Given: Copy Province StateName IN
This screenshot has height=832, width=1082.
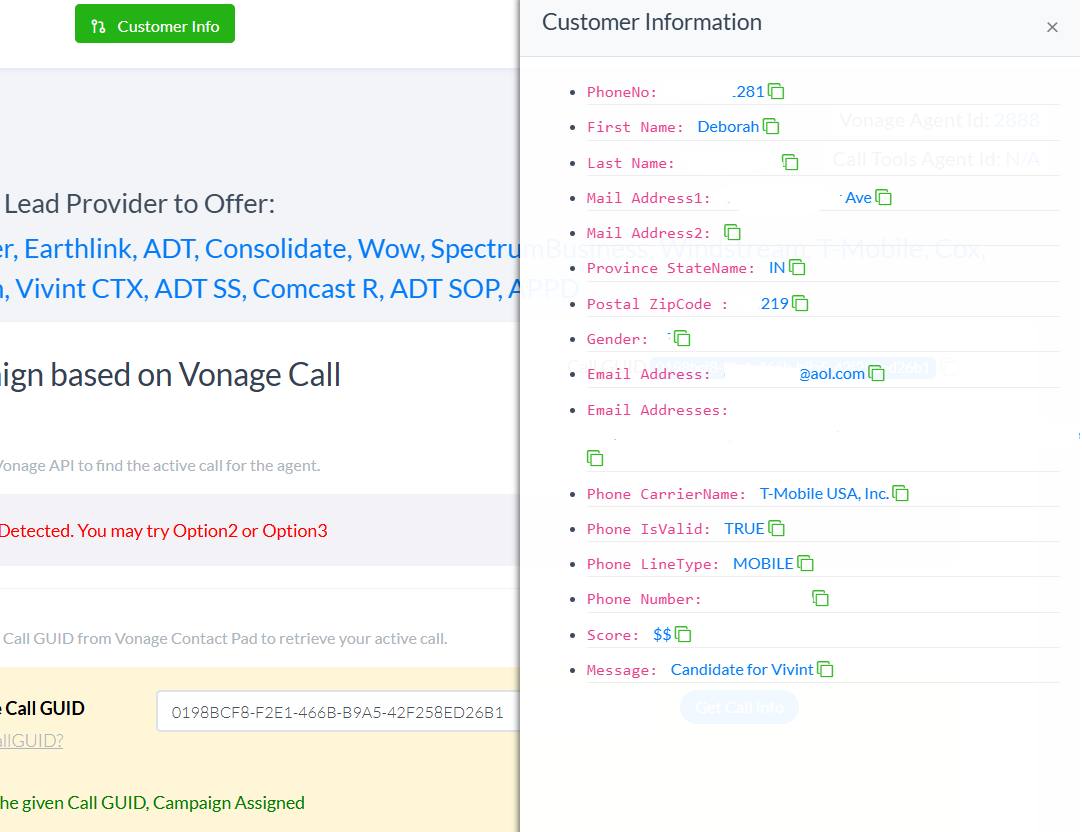Looking at the screenshot, I should (797, 267).
